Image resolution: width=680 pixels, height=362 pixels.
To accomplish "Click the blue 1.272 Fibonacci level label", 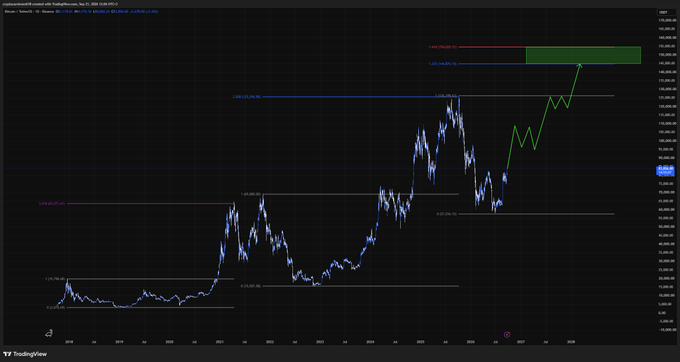I will (x=442, y=64).
